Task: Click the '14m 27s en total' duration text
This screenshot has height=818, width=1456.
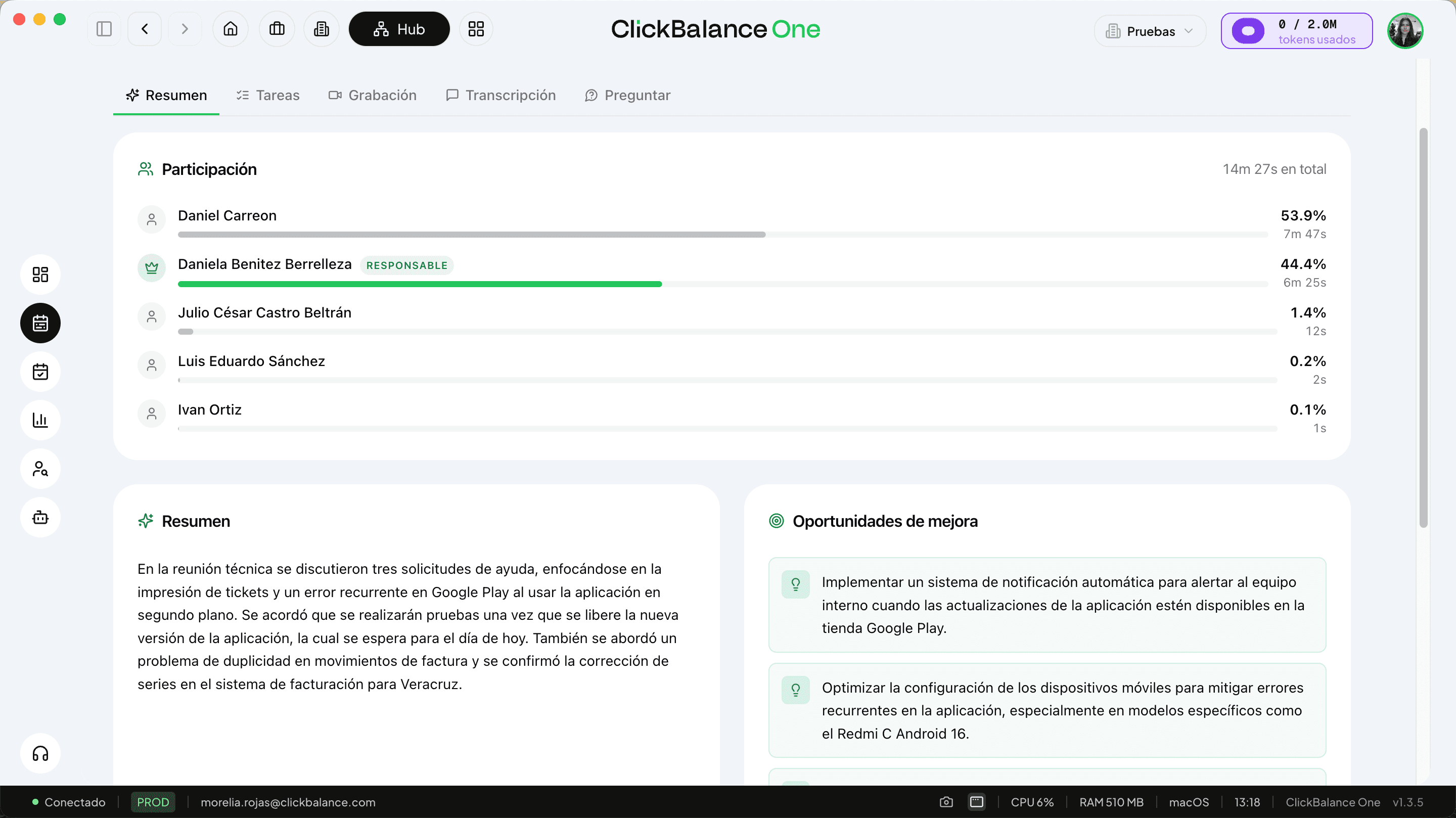Action: (x=1274, y=169)
